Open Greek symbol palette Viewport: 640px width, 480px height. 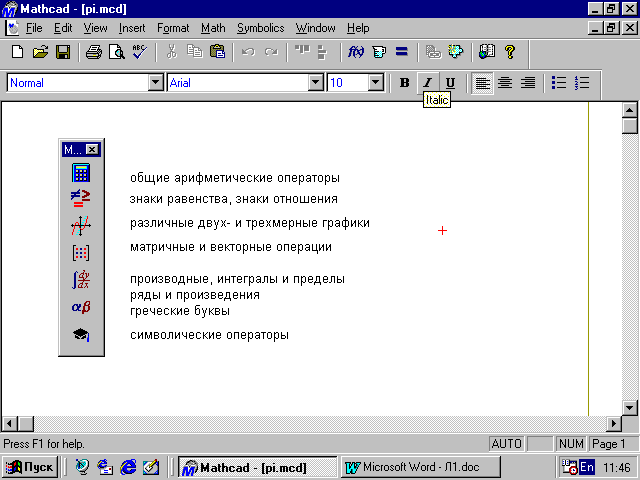(x=81, y=307)
